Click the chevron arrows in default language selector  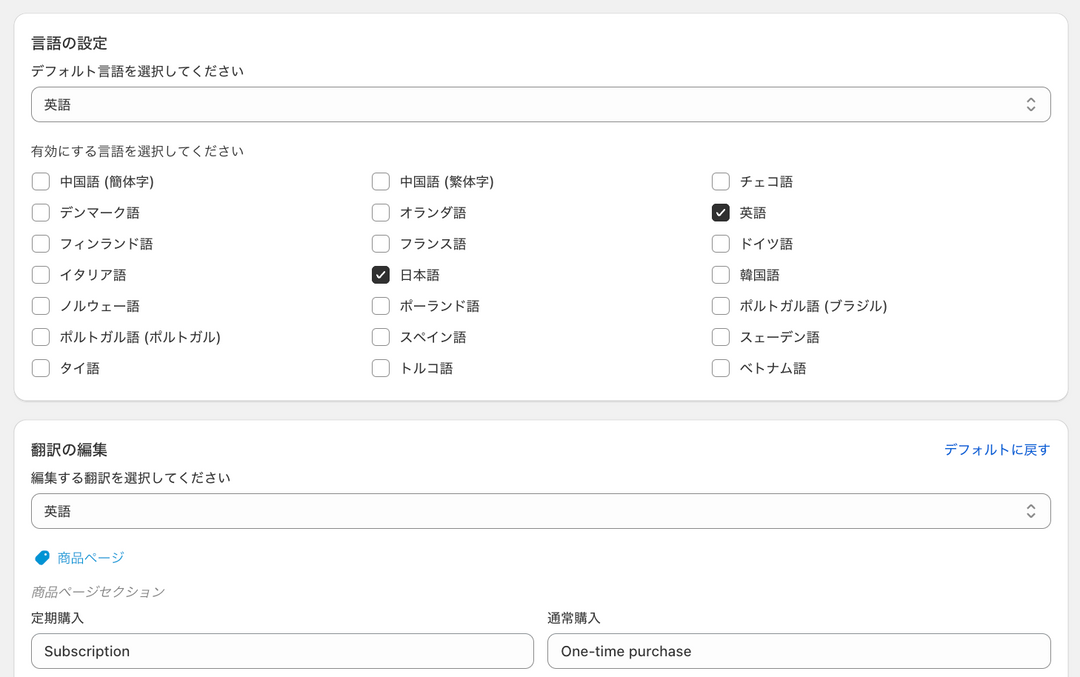(x=1030, y=105)
